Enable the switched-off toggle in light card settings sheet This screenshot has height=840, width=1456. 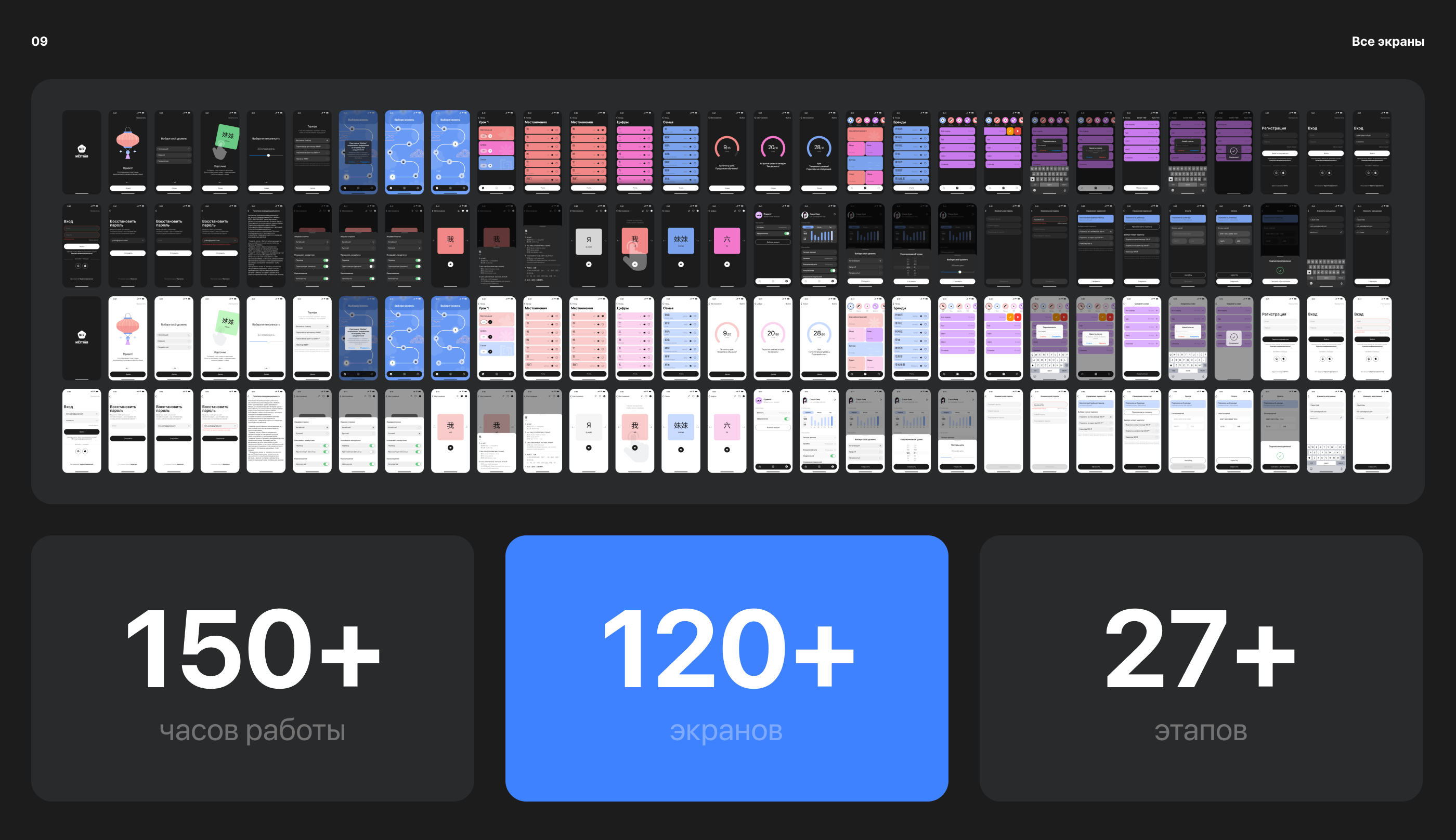point(372,452)
